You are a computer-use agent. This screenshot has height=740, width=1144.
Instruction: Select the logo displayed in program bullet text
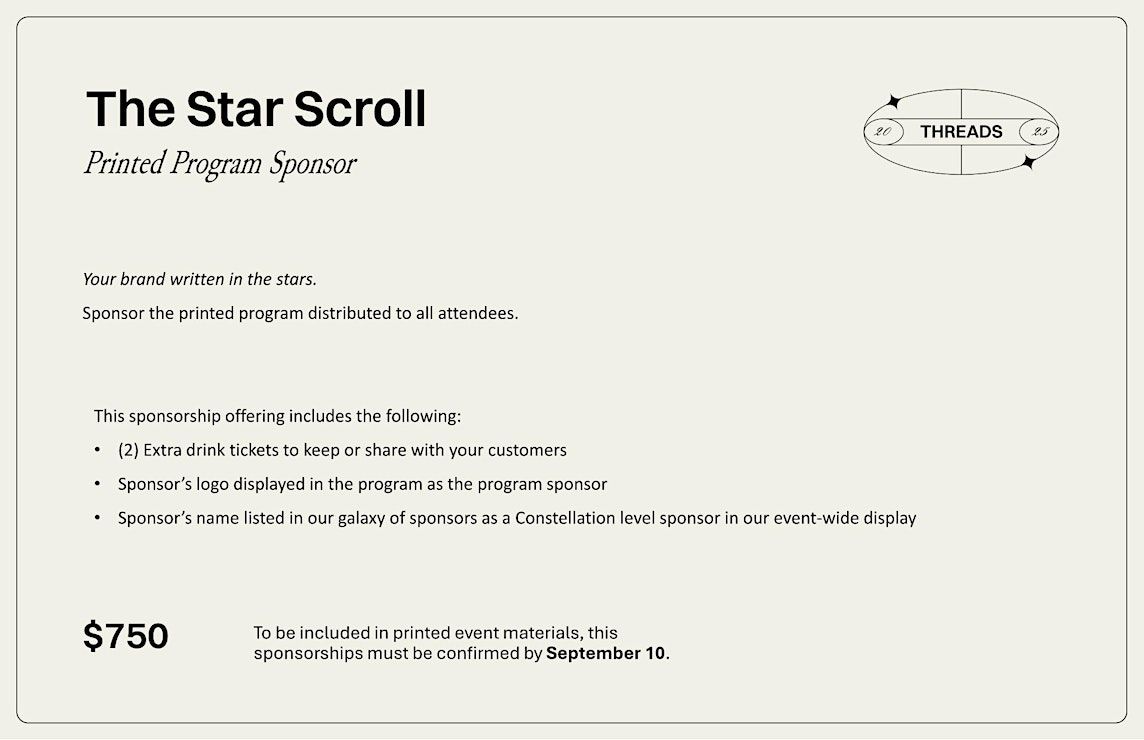363,484
